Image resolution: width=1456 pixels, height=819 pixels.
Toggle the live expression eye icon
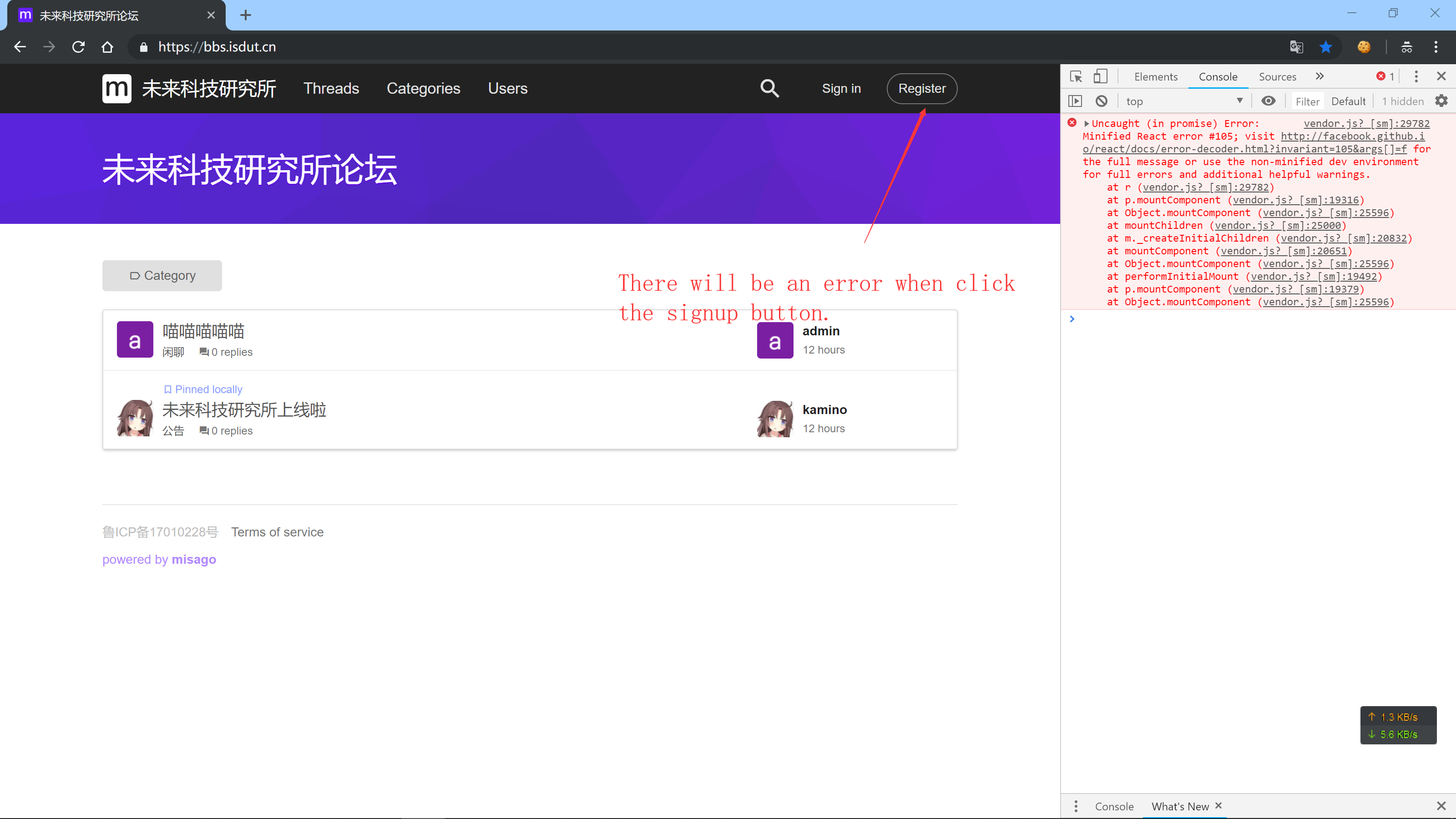click(1269, 101)
